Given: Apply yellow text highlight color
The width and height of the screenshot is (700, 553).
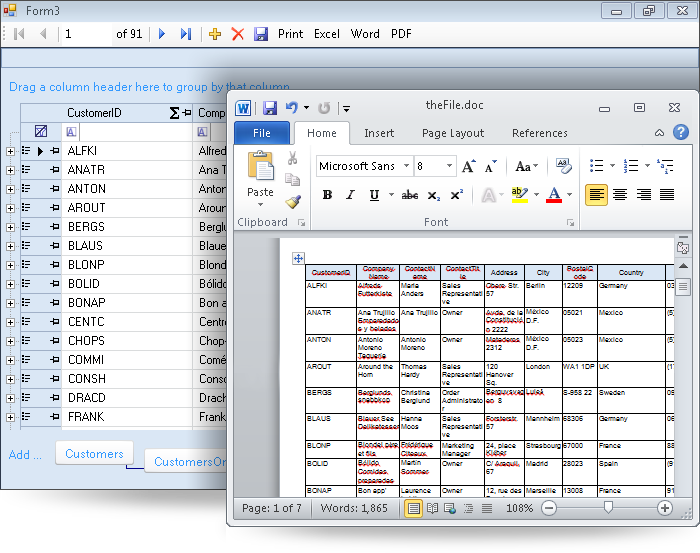Looking at the screenshot, I should coord(520,195).
